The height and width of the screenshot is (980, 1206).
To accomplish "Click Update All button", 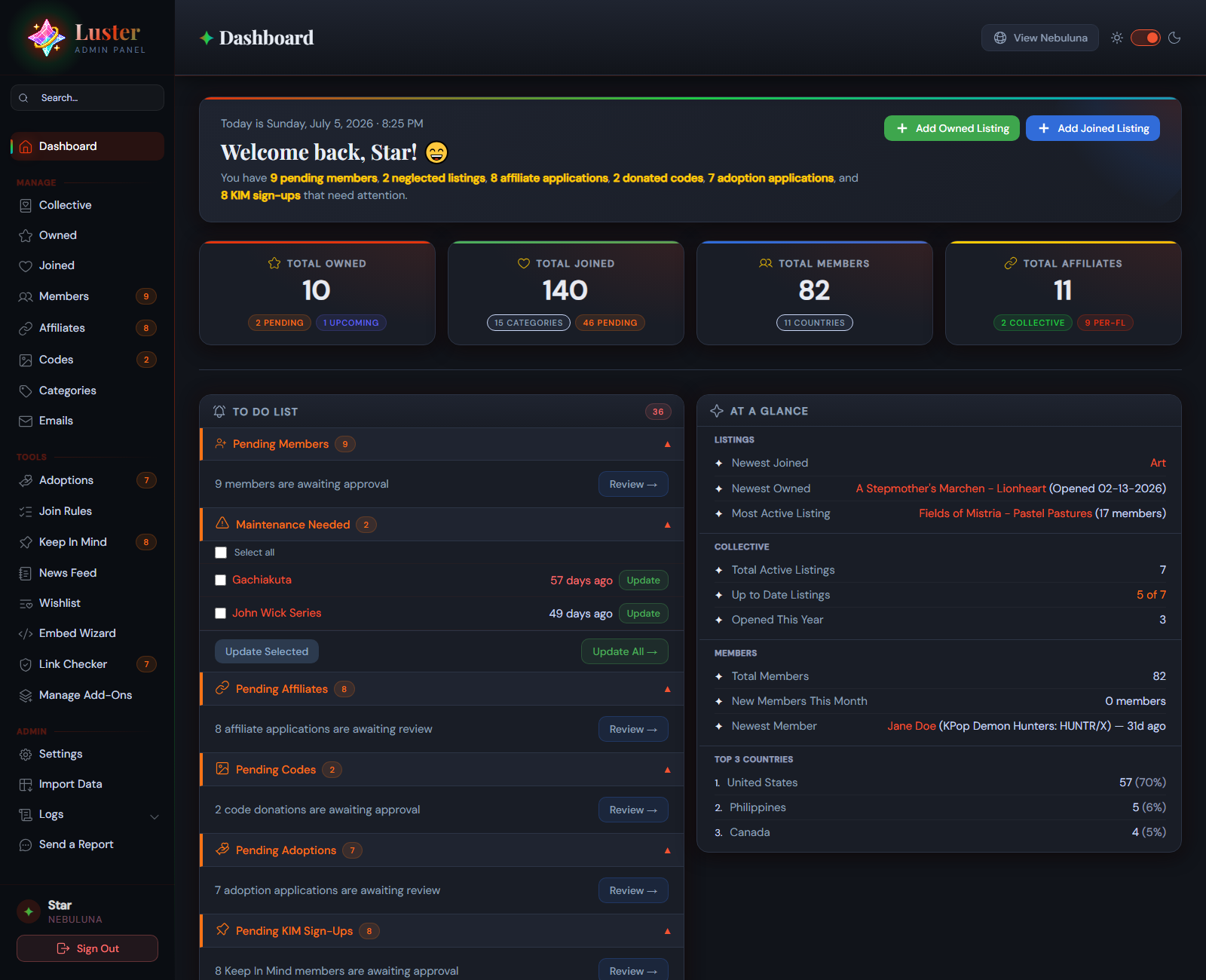I will point(625,651).
